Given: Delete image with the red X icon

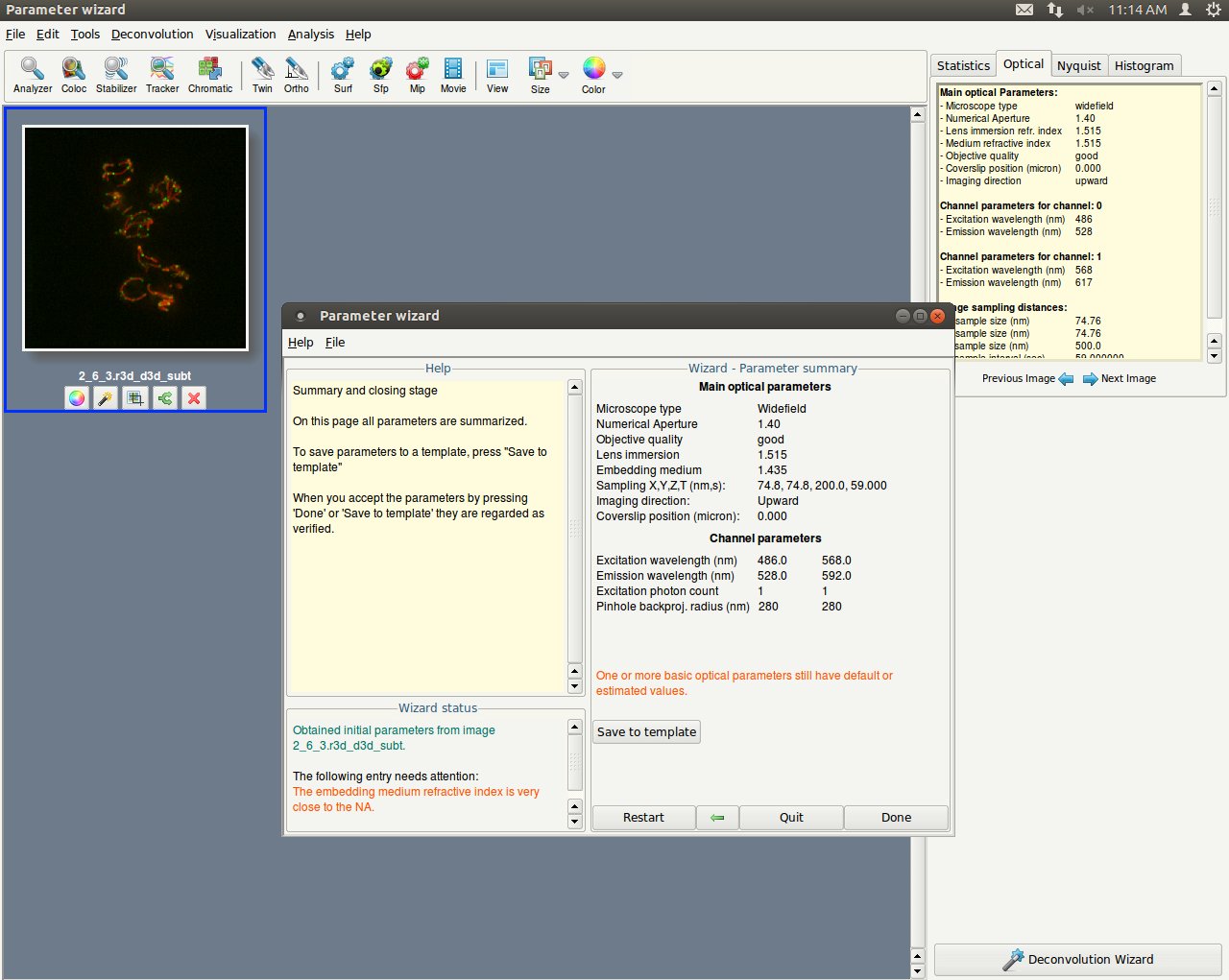Looking at the screenshot, I should (194, 398).
